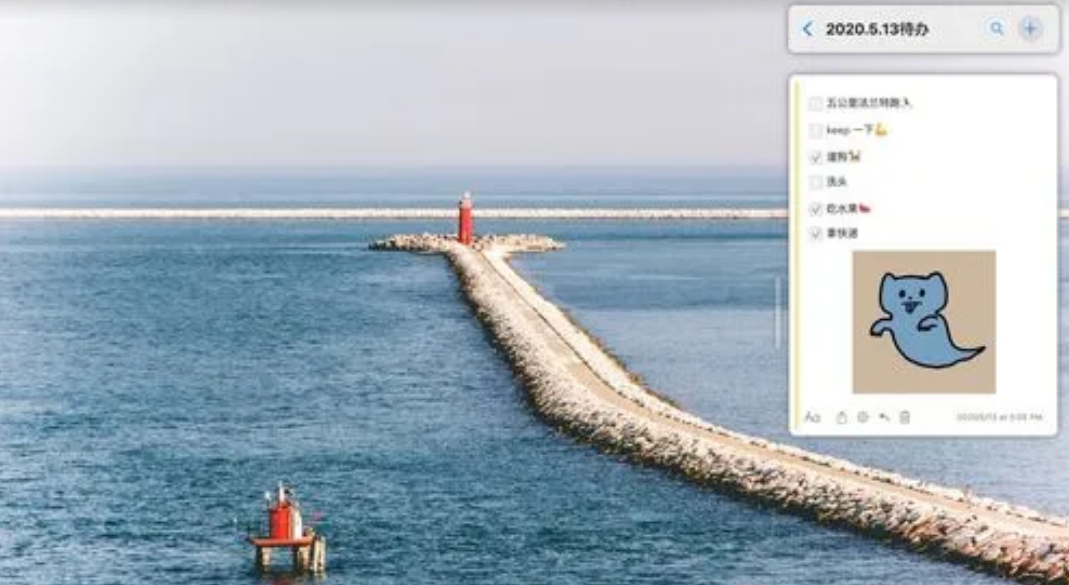Click the undo arrow in note footer
The height and width of the screenshot is (585, 1069).
pos(884,417)
